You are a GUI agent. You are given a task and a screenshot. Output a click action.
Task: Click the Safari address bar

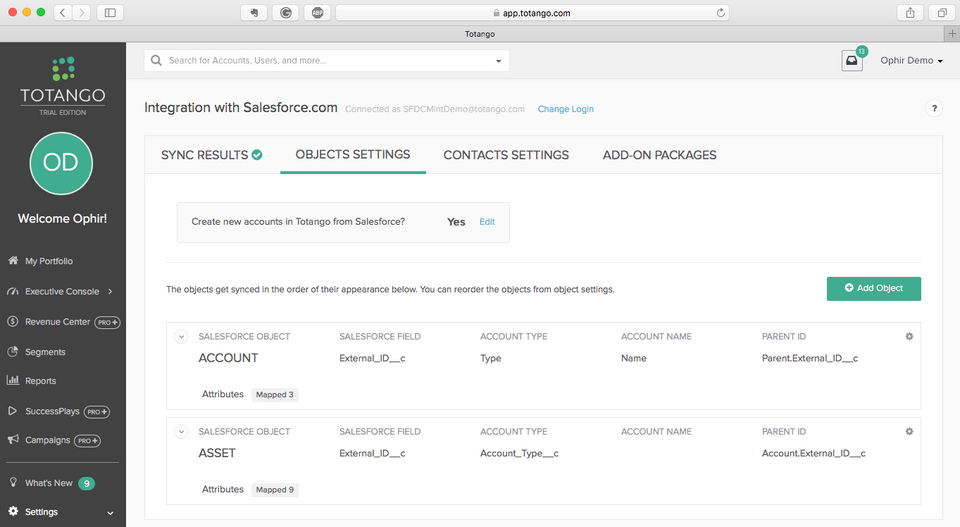tap(532, 12)
